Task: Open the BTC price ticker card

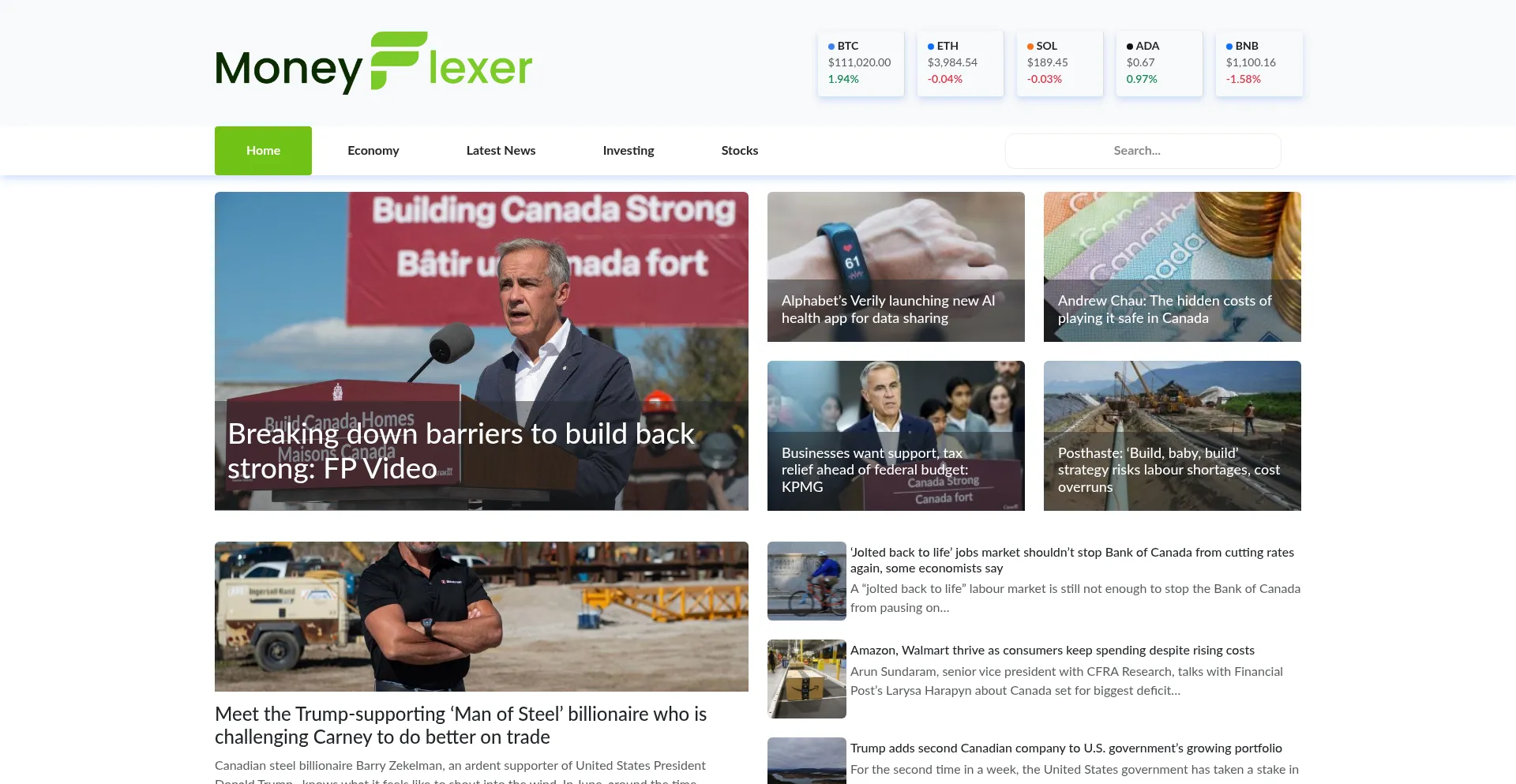Action: click(861, 63)
